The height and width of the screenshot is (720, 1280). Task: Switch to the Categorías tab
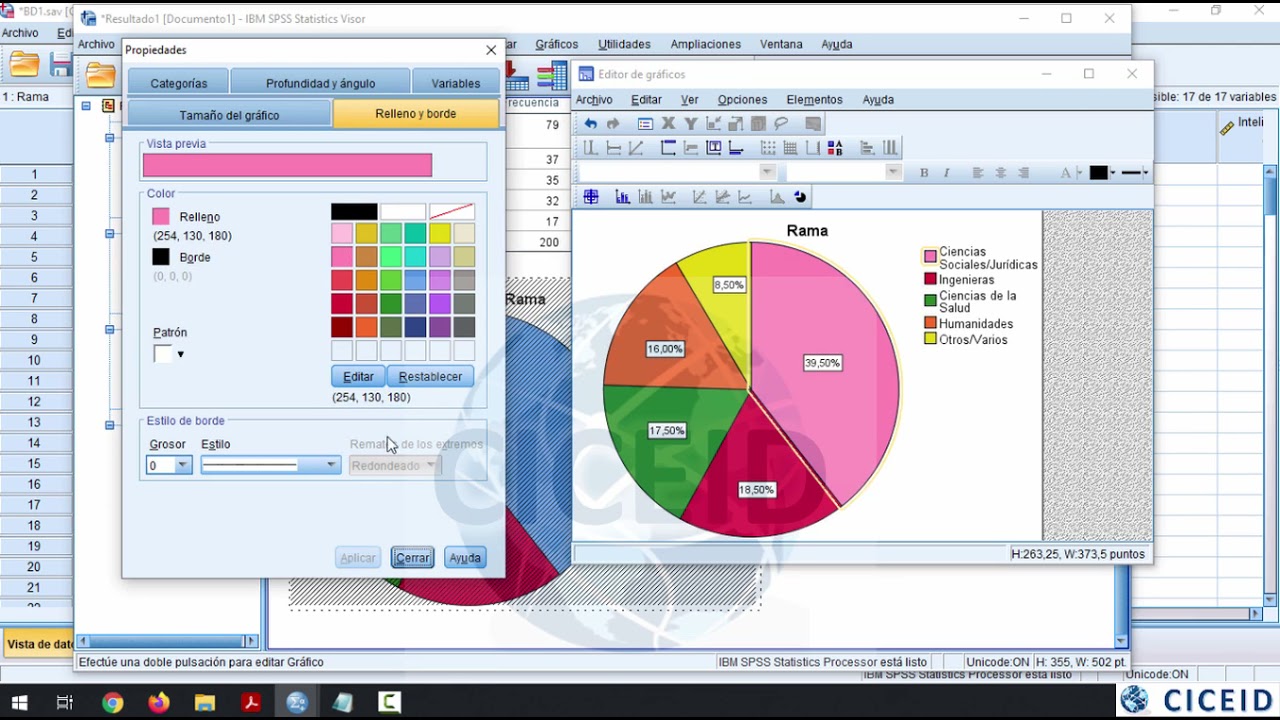[x=179, y=84]
